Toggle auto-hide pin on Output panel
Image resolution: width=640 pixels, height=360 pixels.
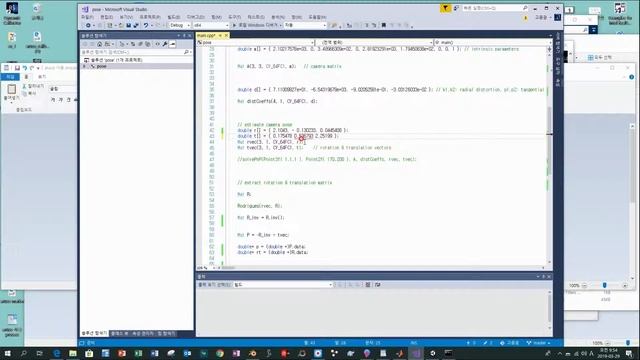[543, 277]
